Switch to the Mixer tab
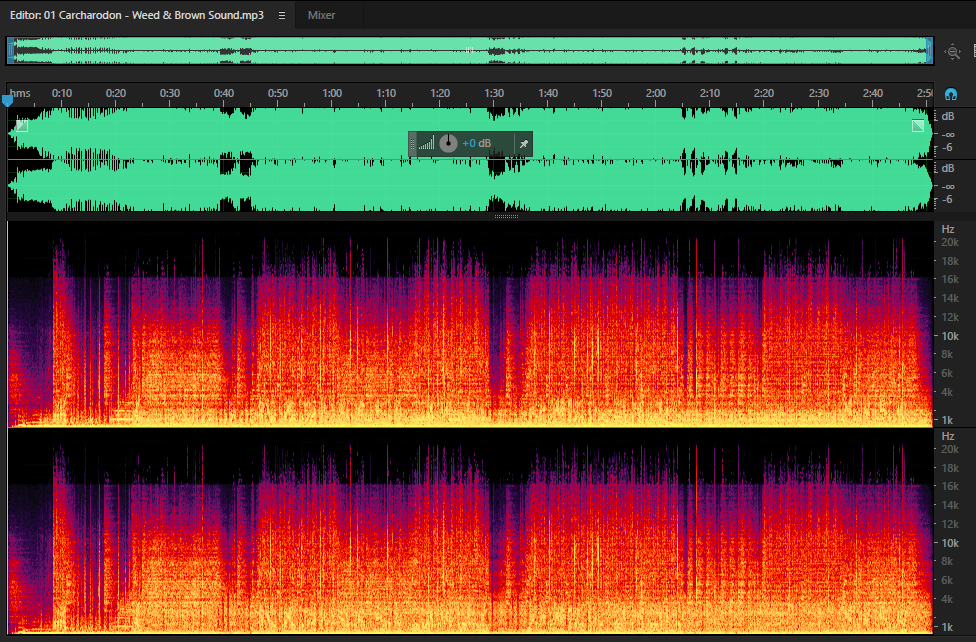 pos(321,15)
